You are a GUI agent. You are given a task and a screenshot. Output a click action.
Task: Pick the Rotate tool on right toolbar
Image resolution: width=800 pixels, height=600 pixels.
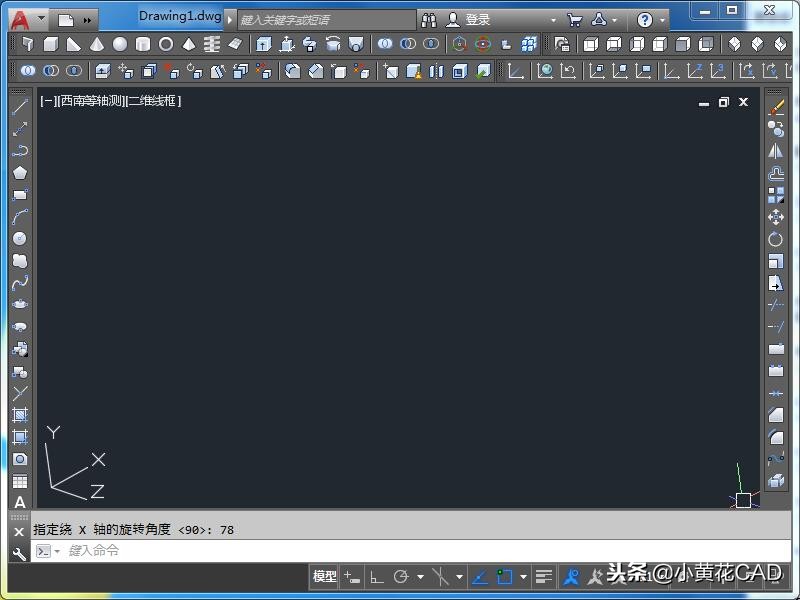coord(776,239)
